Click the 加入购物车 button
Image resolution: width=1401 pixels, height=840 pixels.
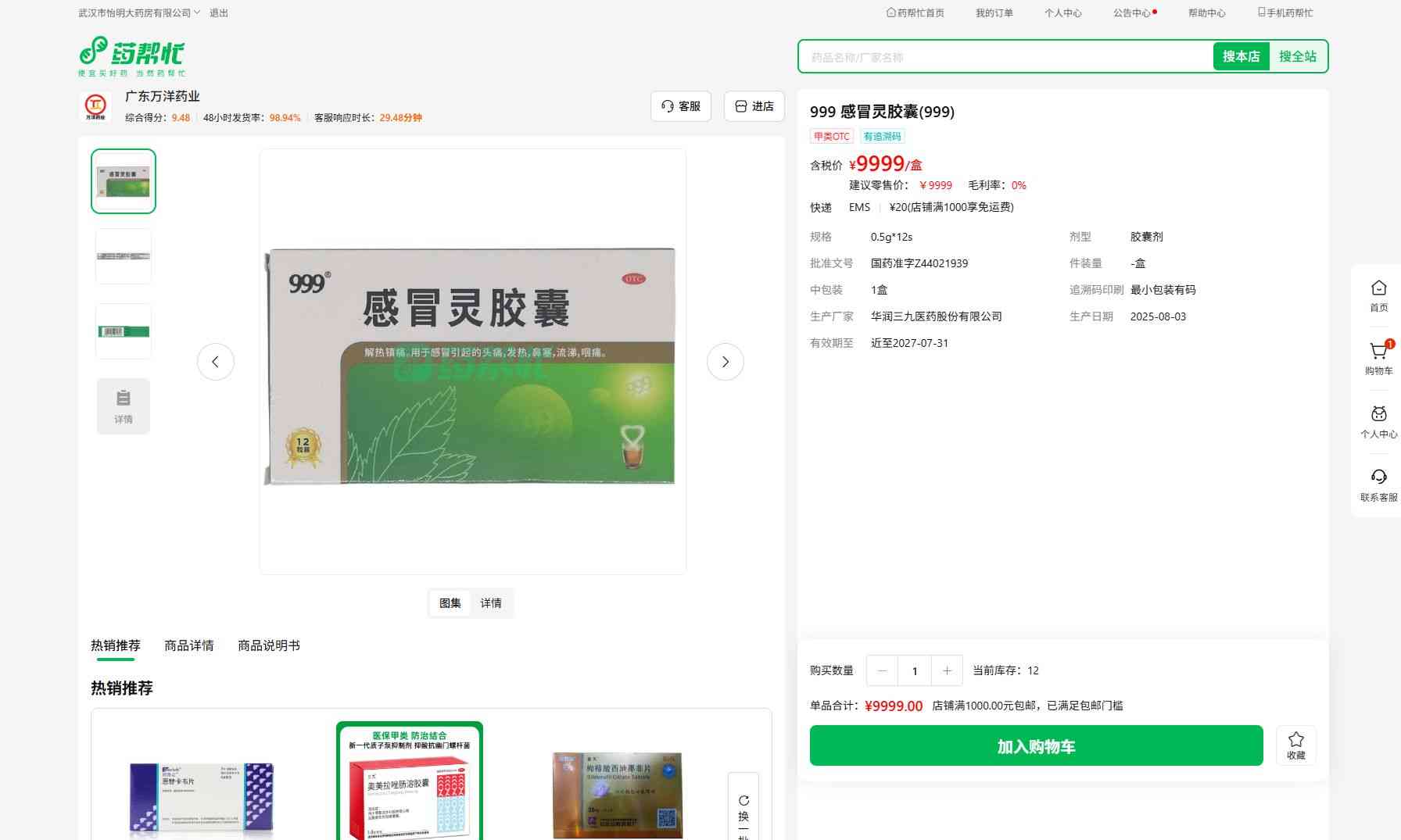[1036, 746]
